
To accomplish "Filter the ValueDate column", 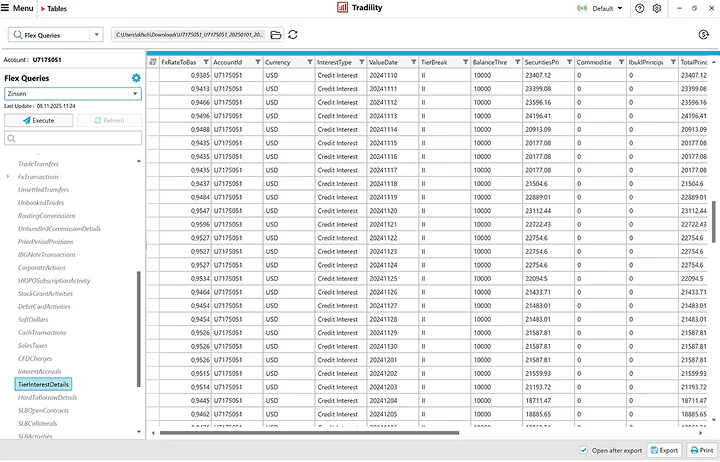I will [413, 62].
